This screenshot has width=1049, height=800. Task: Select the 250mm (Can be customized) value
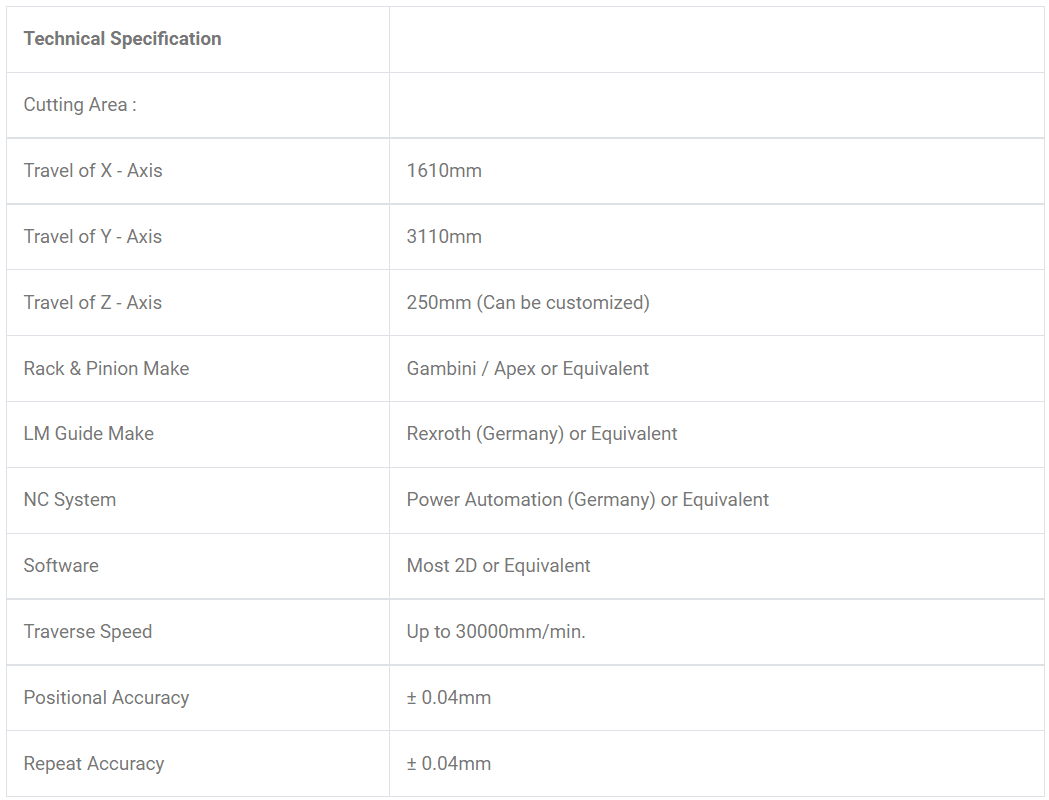click(528, 302)
